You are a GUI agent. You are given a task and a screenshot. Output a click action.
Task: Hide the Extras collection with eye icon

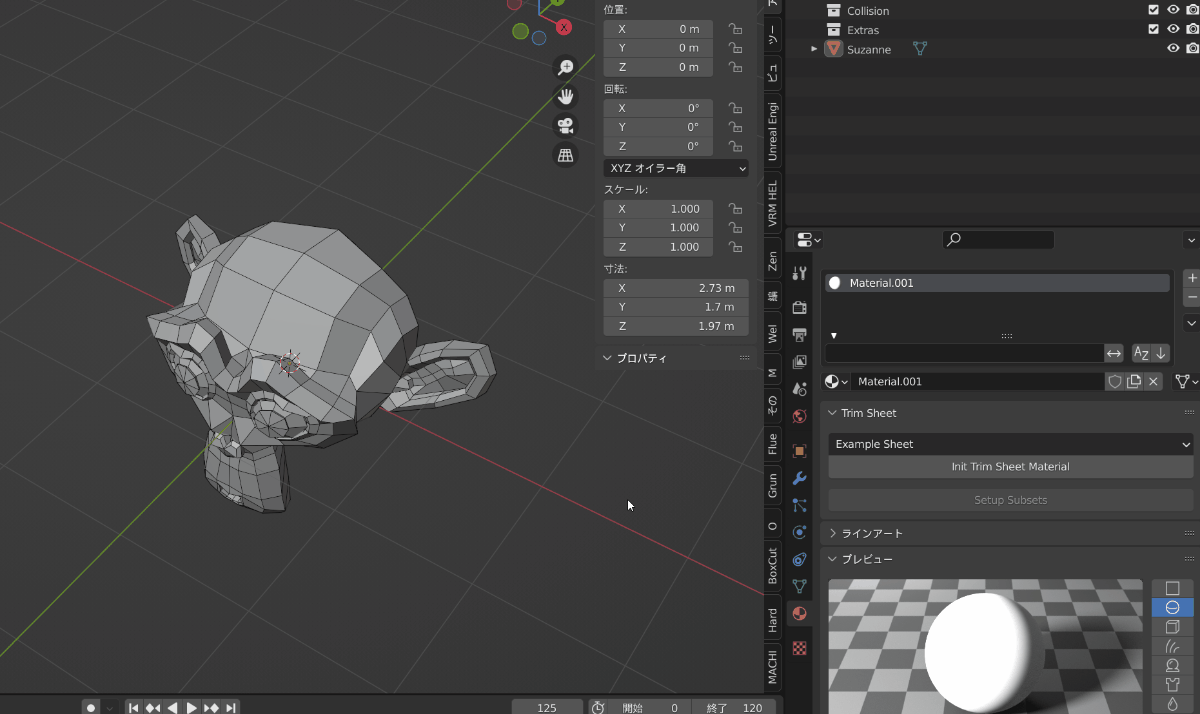click(x=1173, y=29)
